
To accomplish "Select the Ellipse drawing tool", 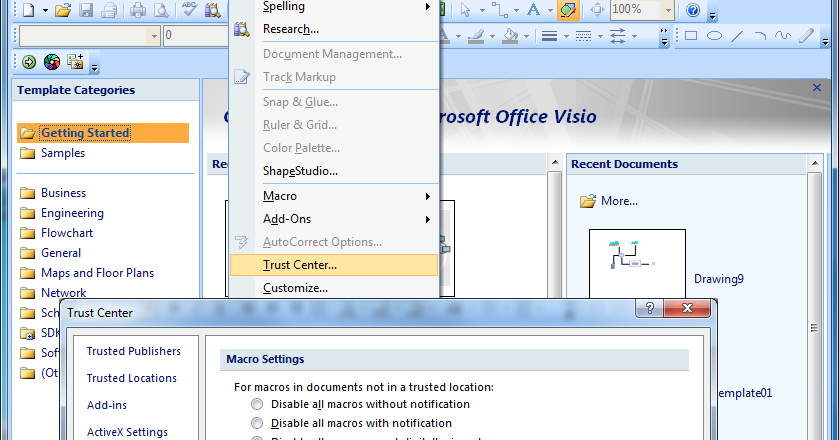I will tap(714, 36).
